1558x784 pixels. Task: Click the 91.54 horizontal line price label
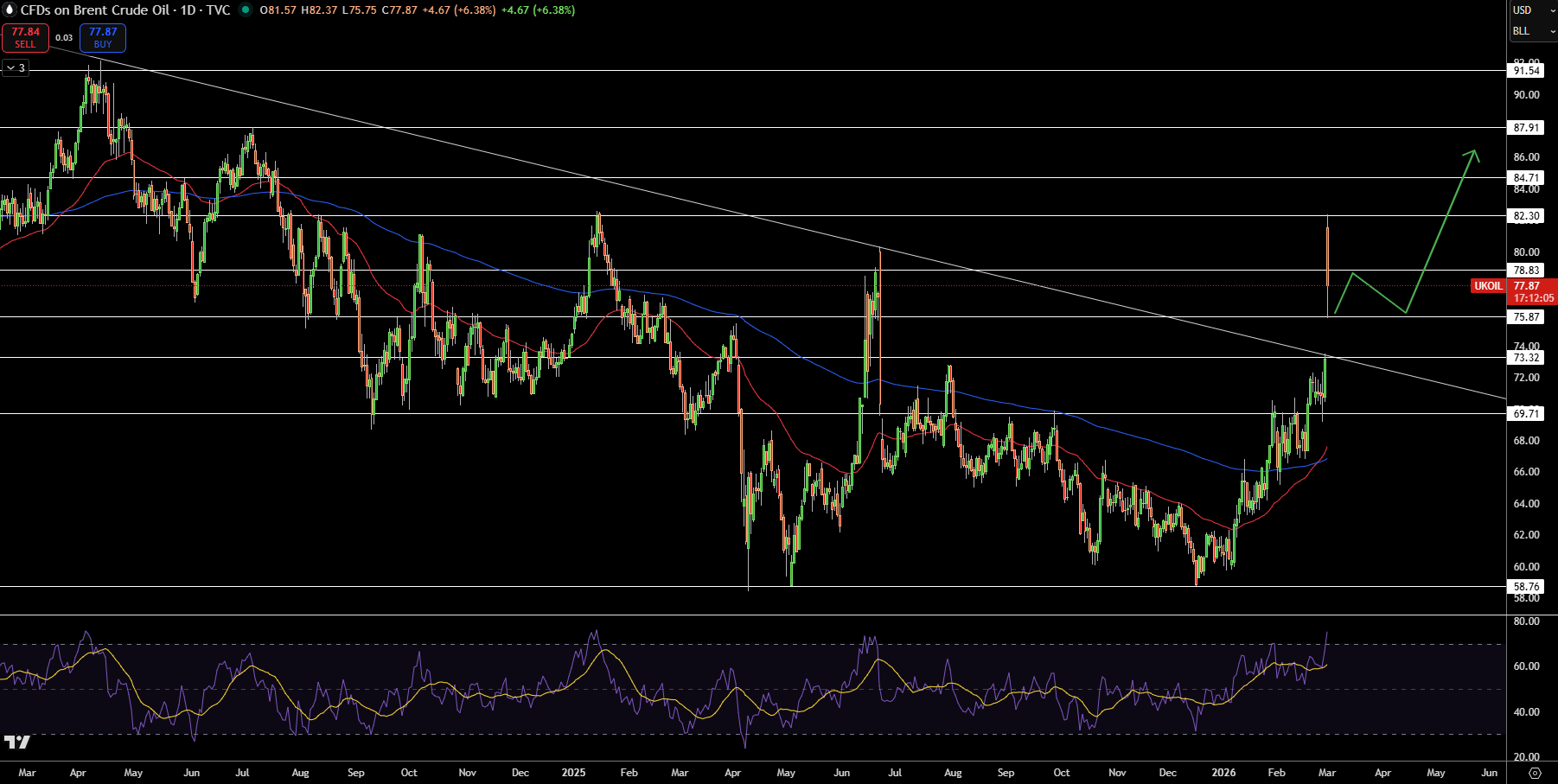pyautogui.click(x=1526, y=71)
